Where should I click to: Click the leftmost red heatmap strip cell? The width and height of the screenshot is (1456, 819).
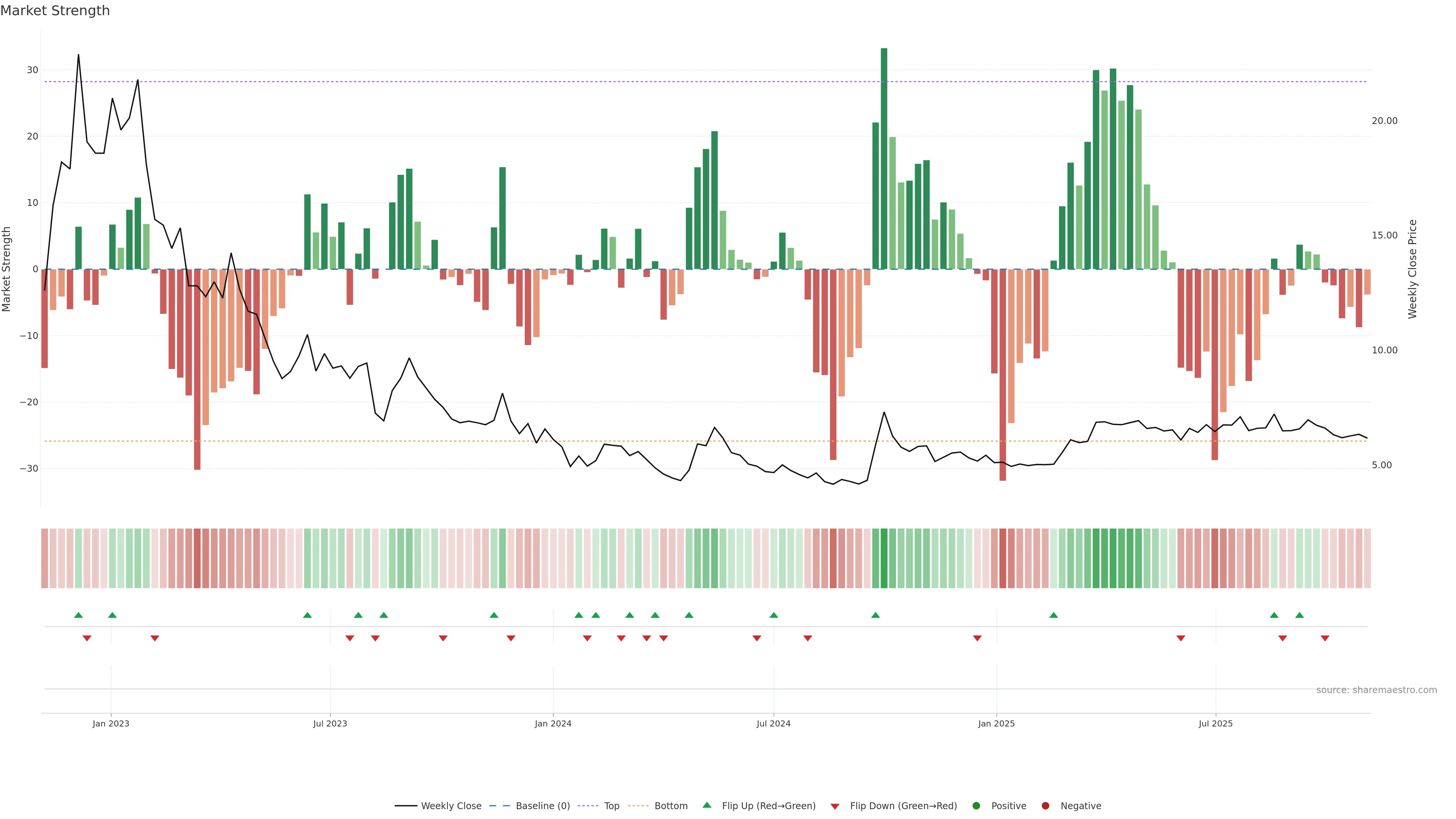pos(45,558)
